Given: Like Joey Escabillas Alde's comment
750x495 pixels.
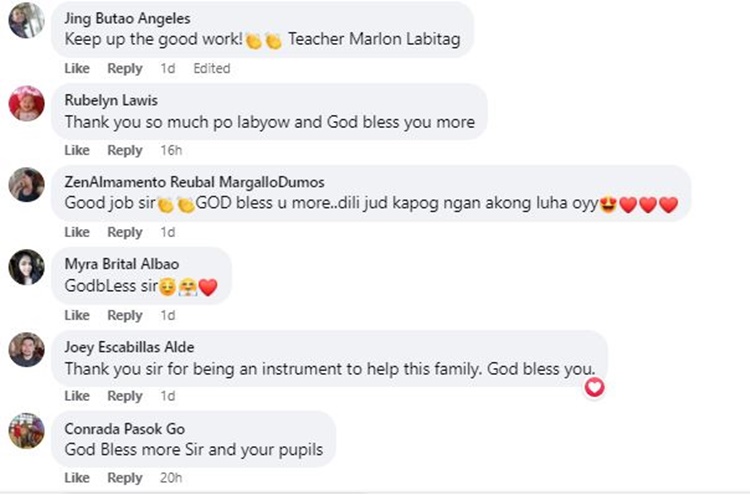Looking at the screenshot, I should click(77, 397).
